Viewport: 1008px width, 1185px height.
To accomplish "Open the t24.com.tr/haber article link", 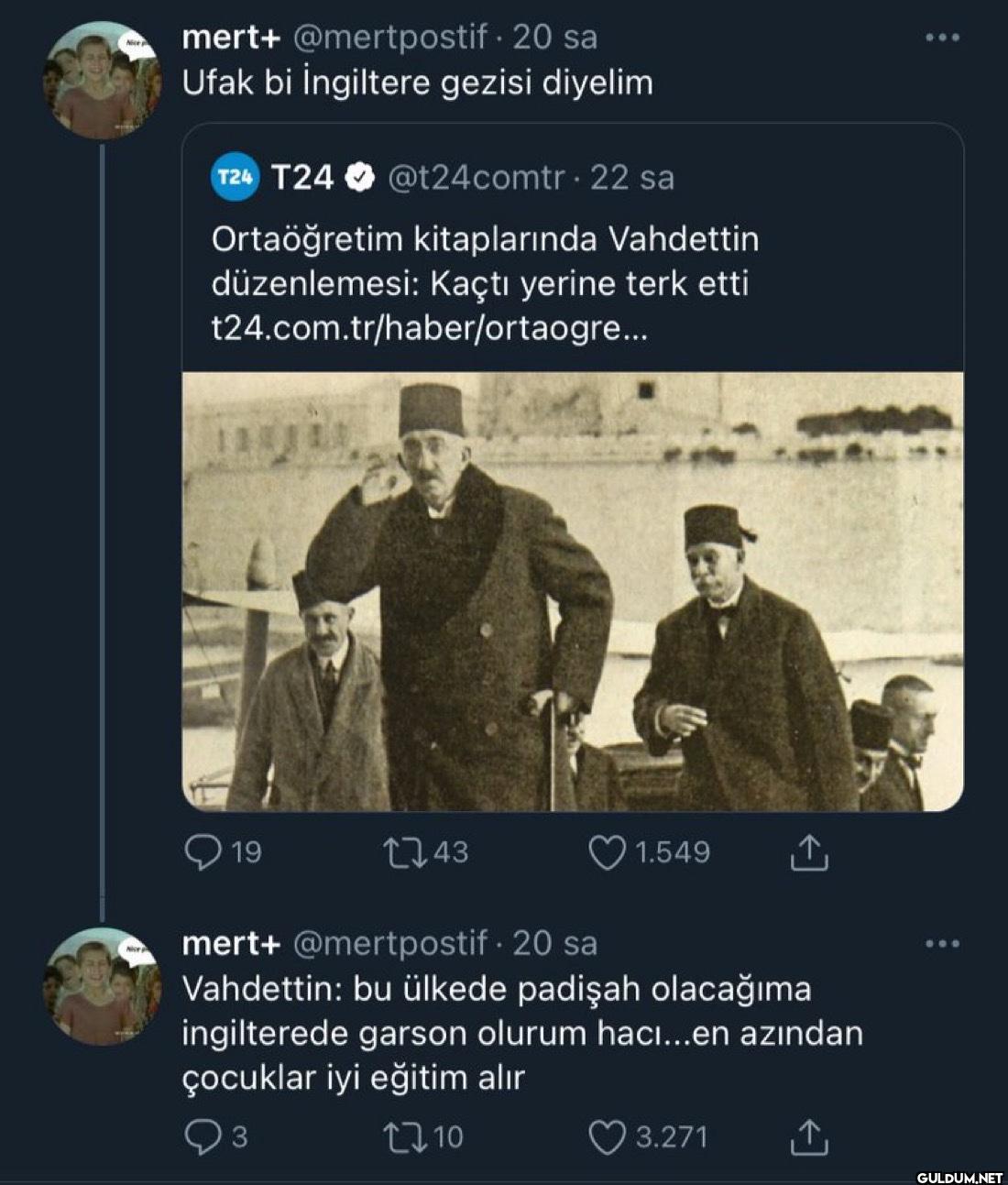I will 429,328.
